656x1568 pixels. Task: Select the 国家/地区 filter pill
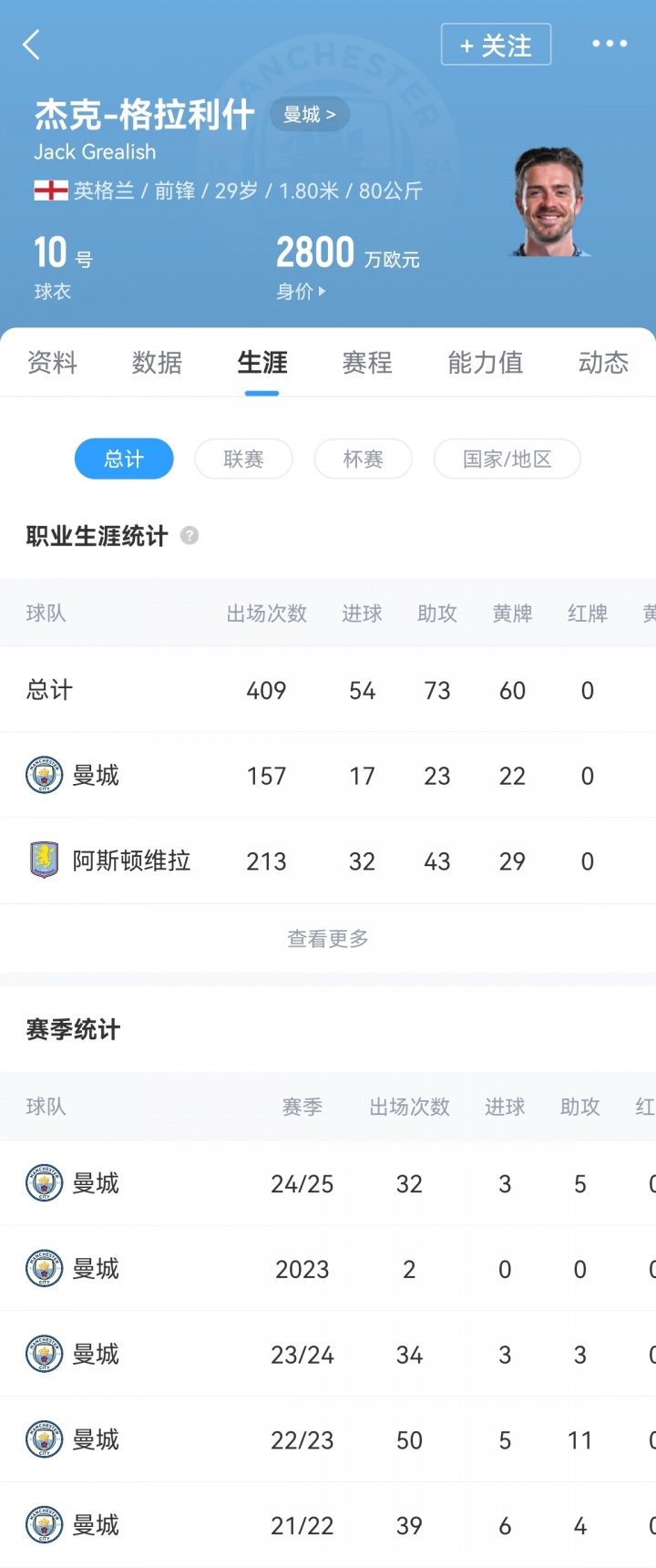pos(507,459)
